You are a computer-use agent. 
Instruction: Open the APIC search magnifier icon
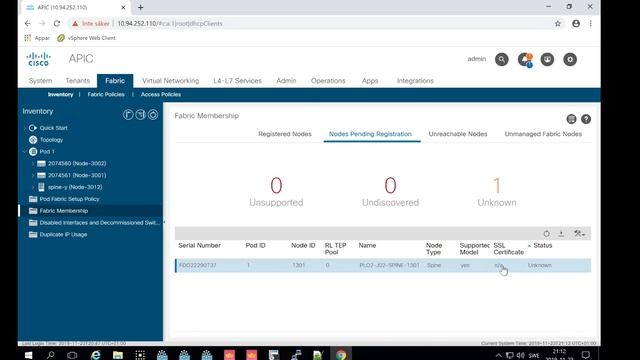click(501, 60)
